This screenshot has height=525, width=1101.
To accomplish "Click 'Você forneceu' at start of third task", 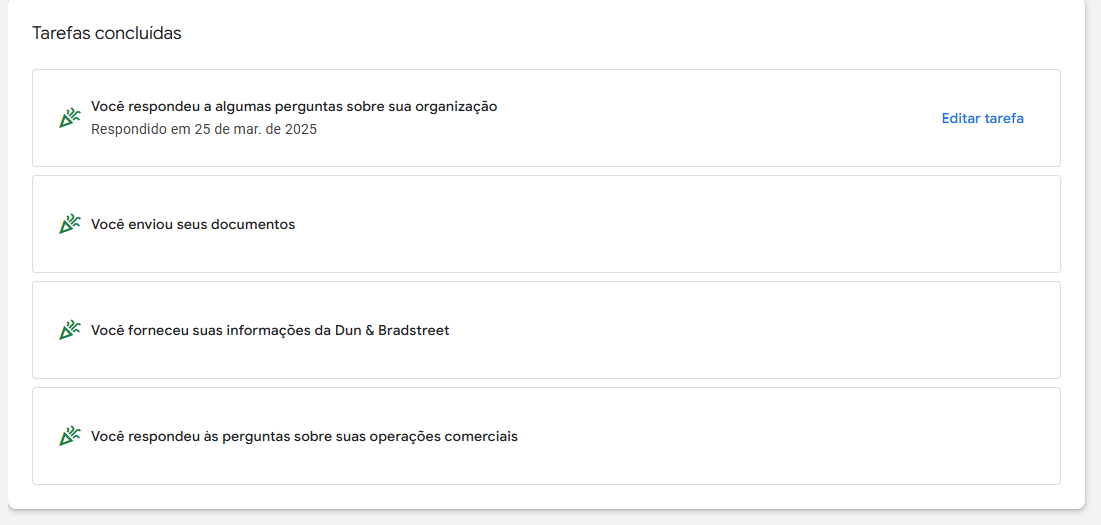I will tap(135, 330).
